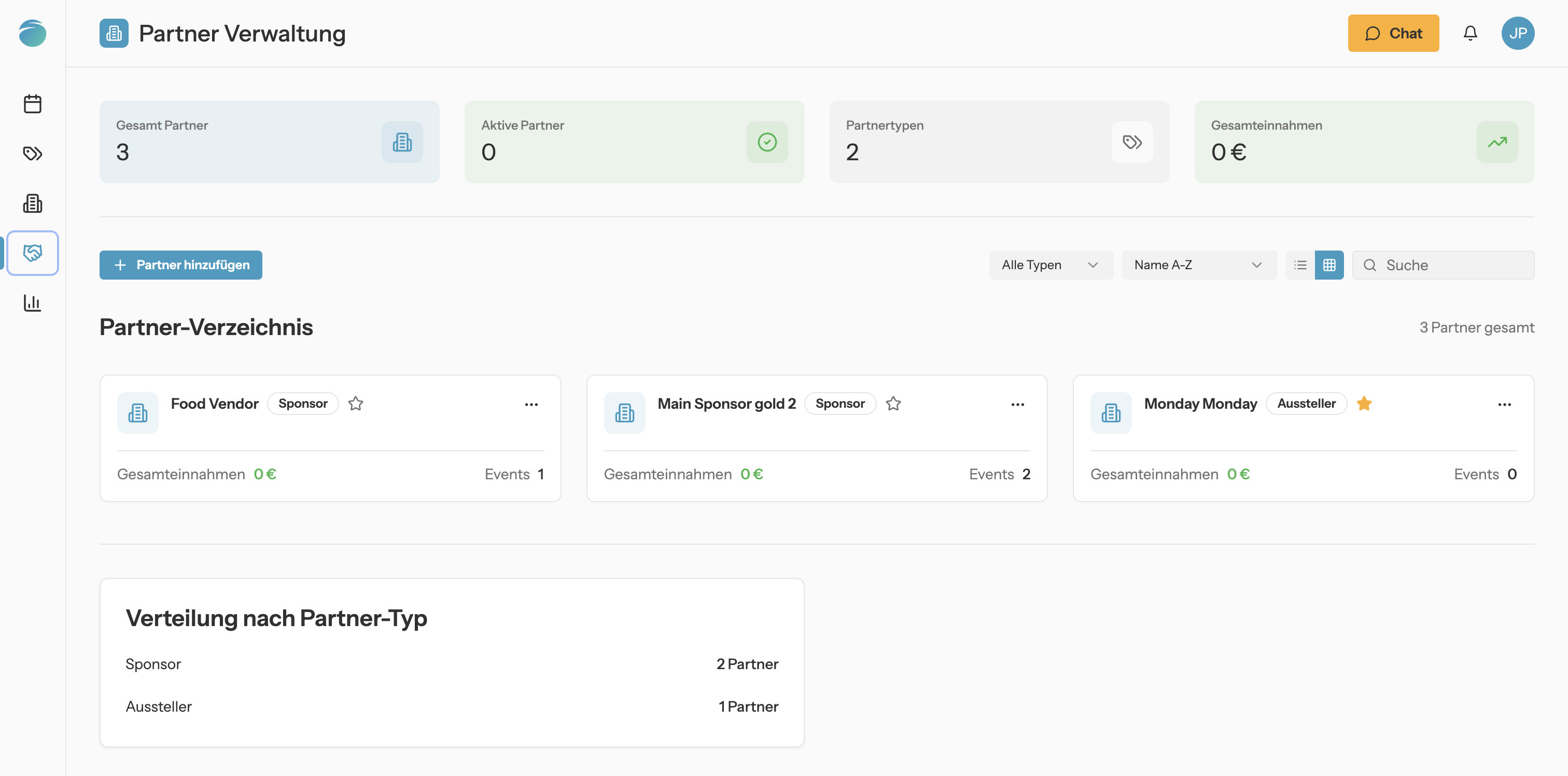Open the Alle Typen filter dropdown

tap(1051, 265)
